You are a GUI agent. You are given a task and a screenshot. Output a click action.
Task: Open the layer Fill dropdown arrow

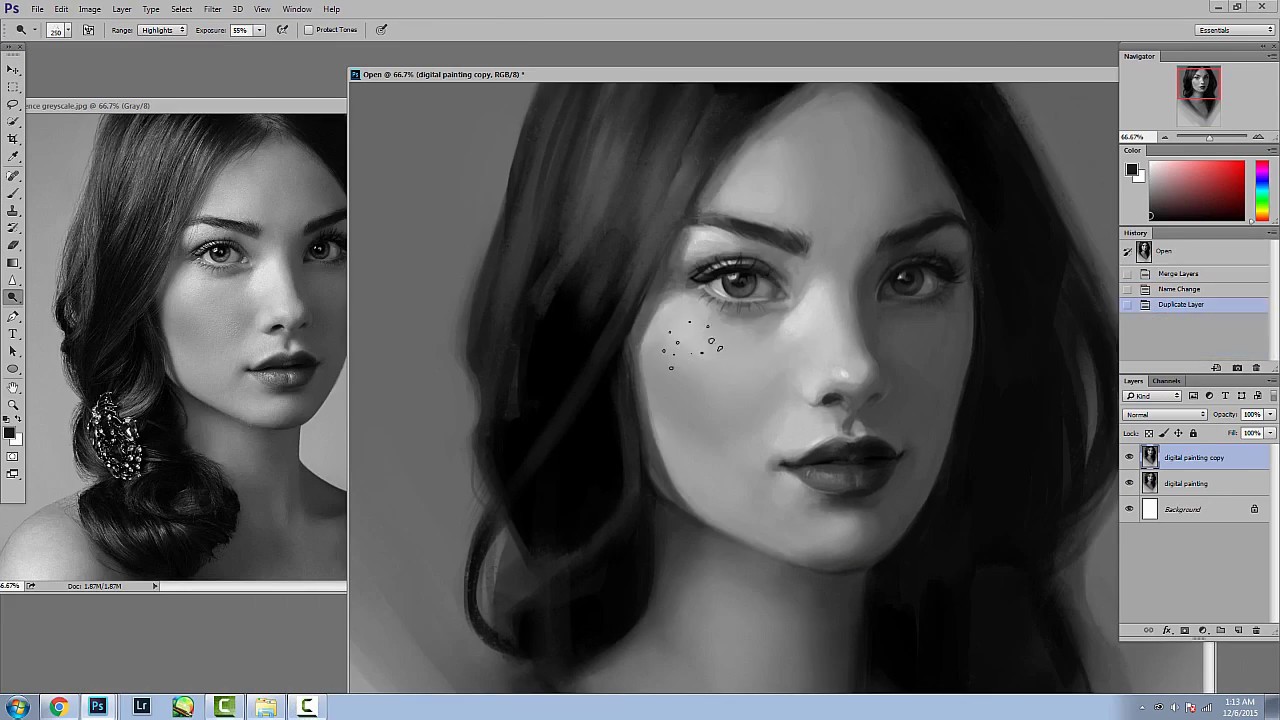1271,433
